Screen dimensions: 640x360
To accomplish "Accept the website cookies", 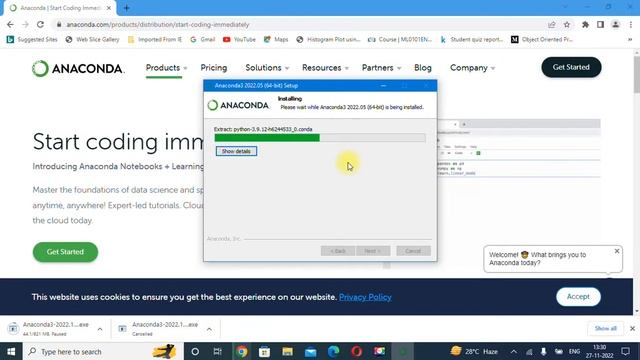I will [578, 297].
